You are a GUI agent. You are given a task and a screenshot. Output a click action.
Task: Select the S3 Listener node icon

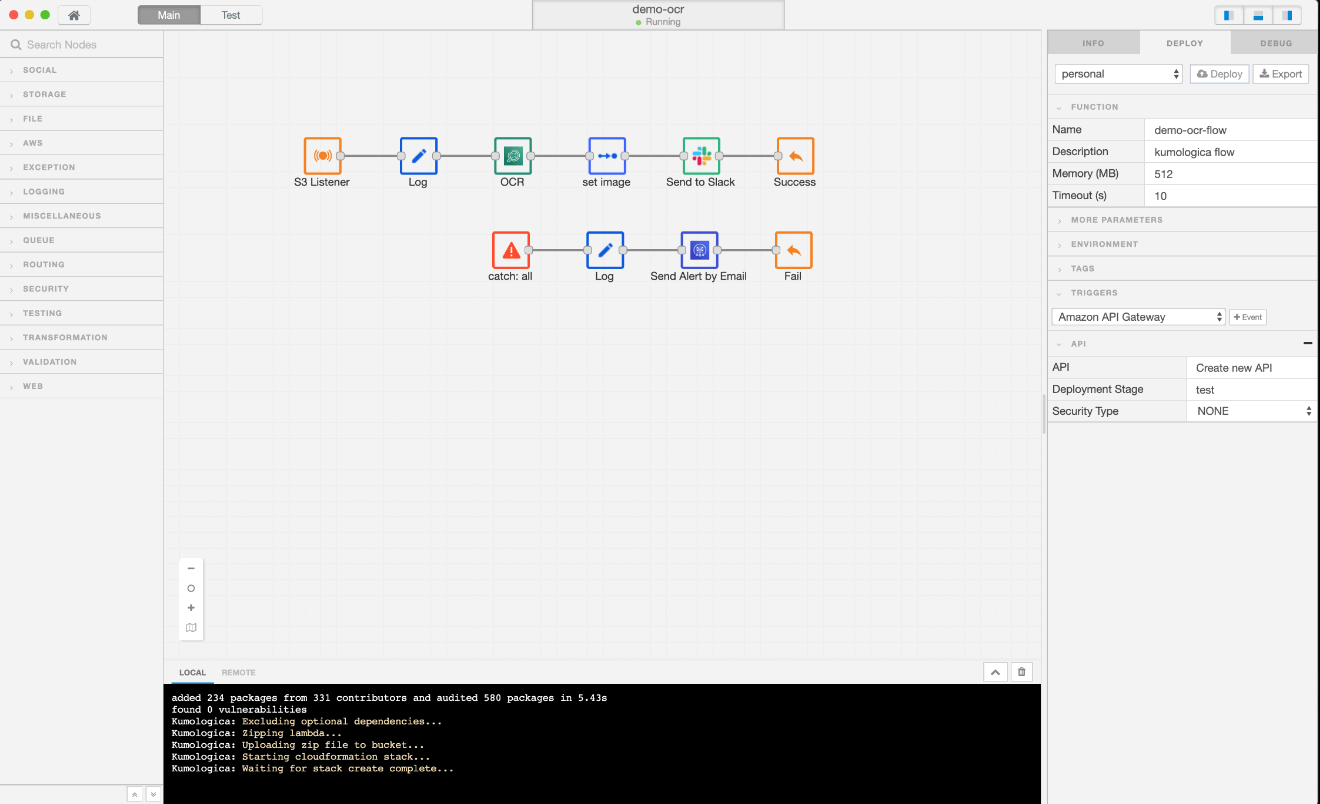(x=323, y=156)
